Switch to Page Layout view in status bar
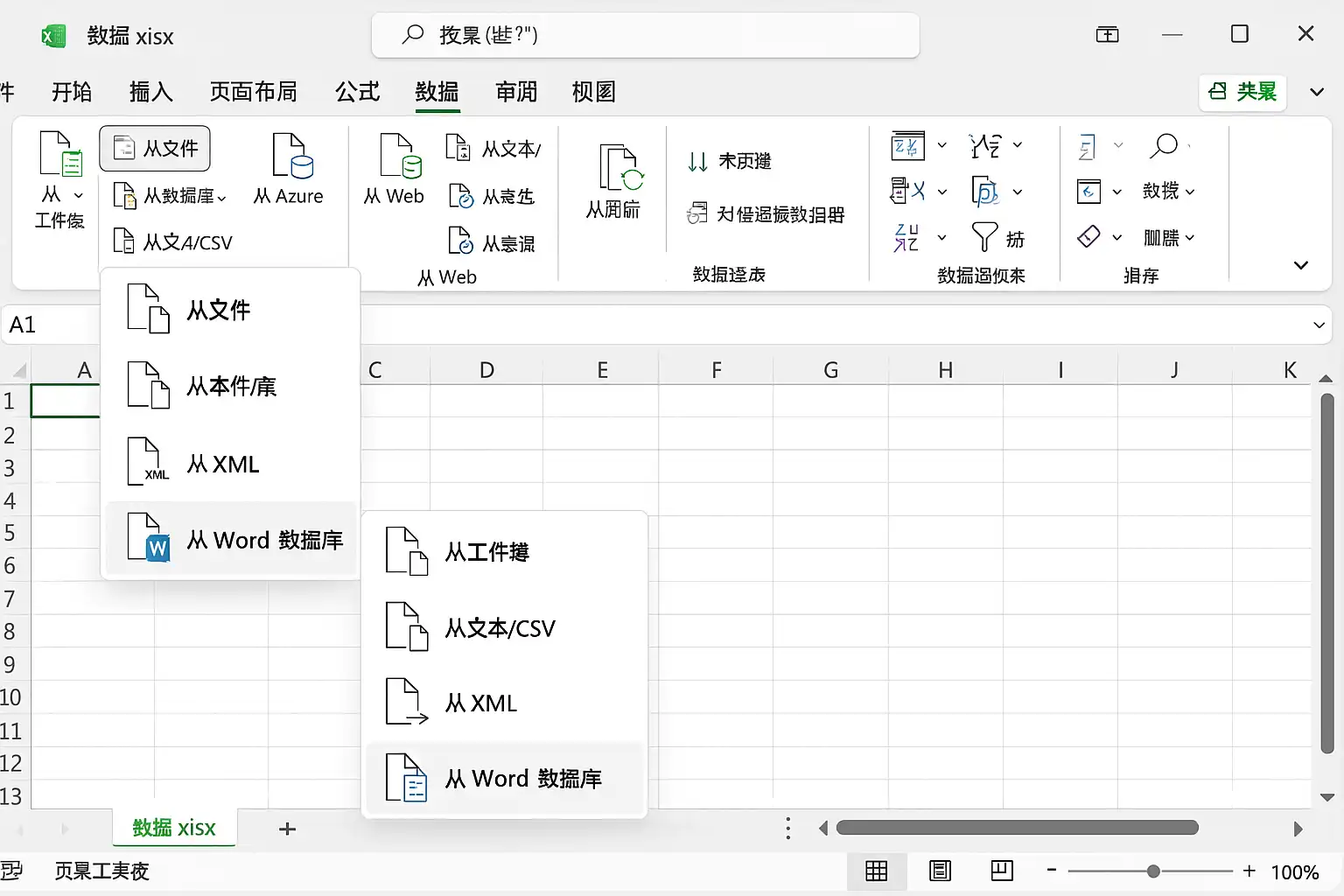1344x896 pixels. point(940,871)
